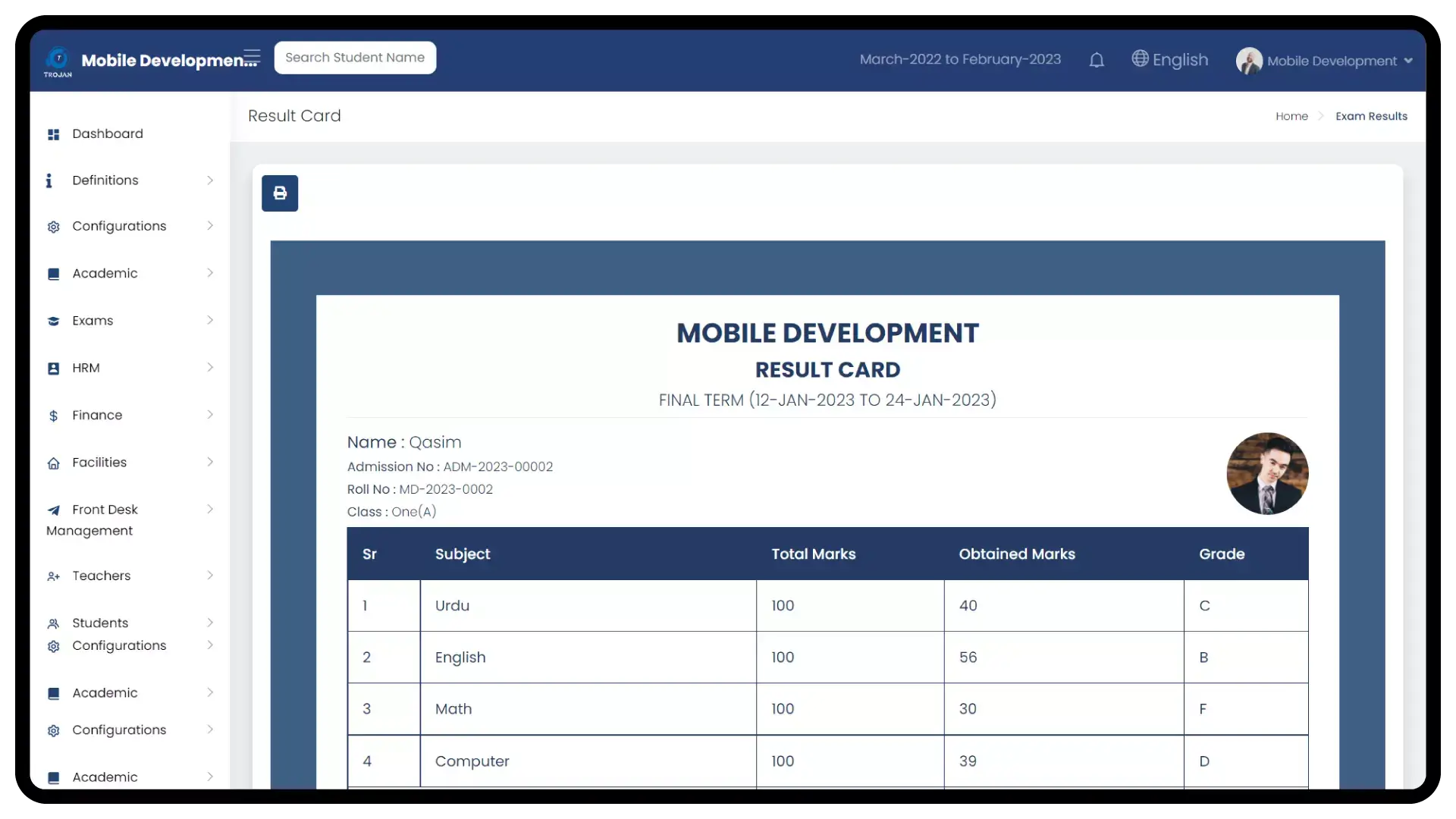The height and width of the screenshot is (819, 1456).
Task: Click the Exam Results breadcrumb link
Action: point(1371,116)
